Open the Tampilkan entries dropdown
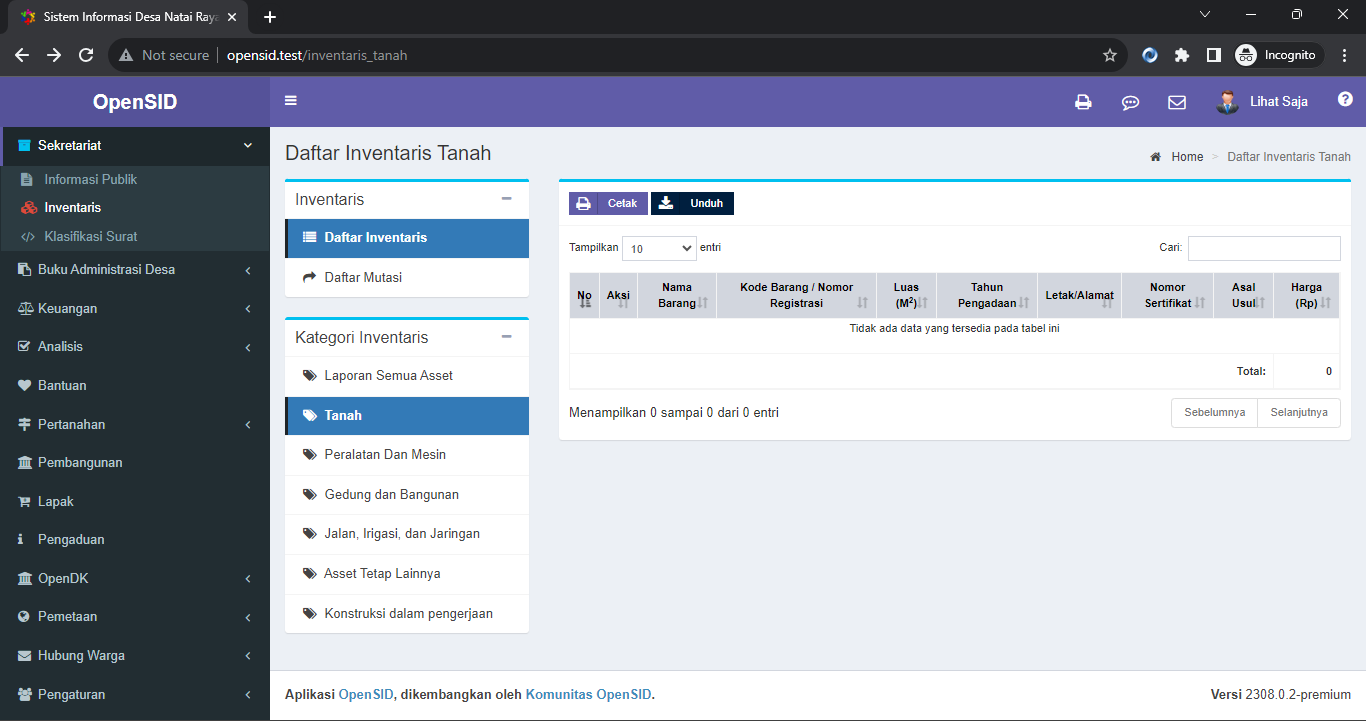Image resolution: width=1366 pixels, height=721 pixels. tap(659, 247)
